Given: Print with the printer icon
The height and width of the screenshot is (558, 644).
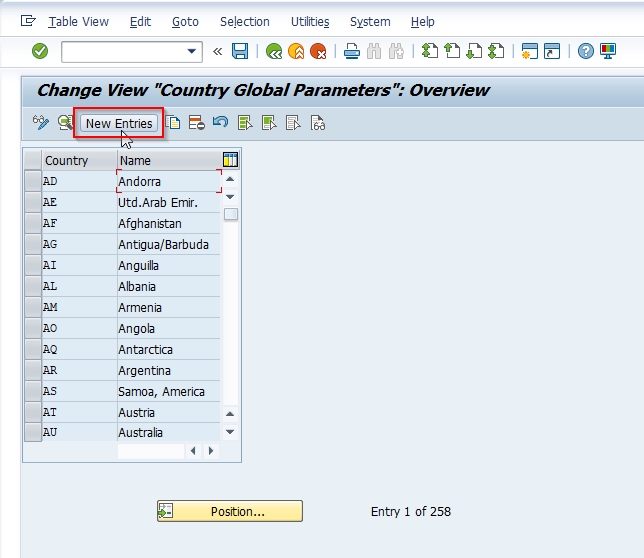Looking at the screenshot, I should tap(352, 51).
